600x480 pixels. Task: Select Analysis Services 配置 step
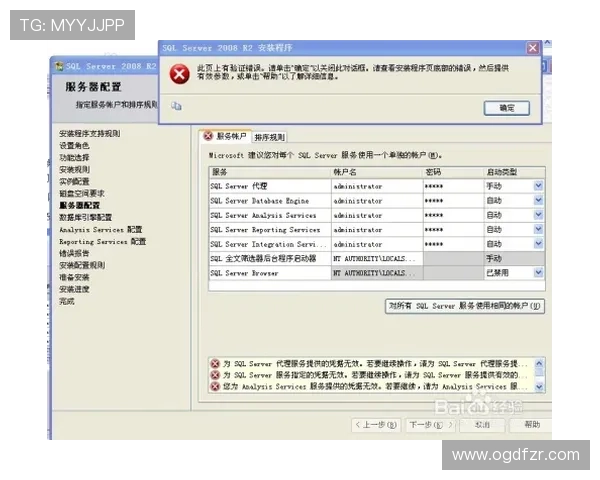click(x=101, y=230)
